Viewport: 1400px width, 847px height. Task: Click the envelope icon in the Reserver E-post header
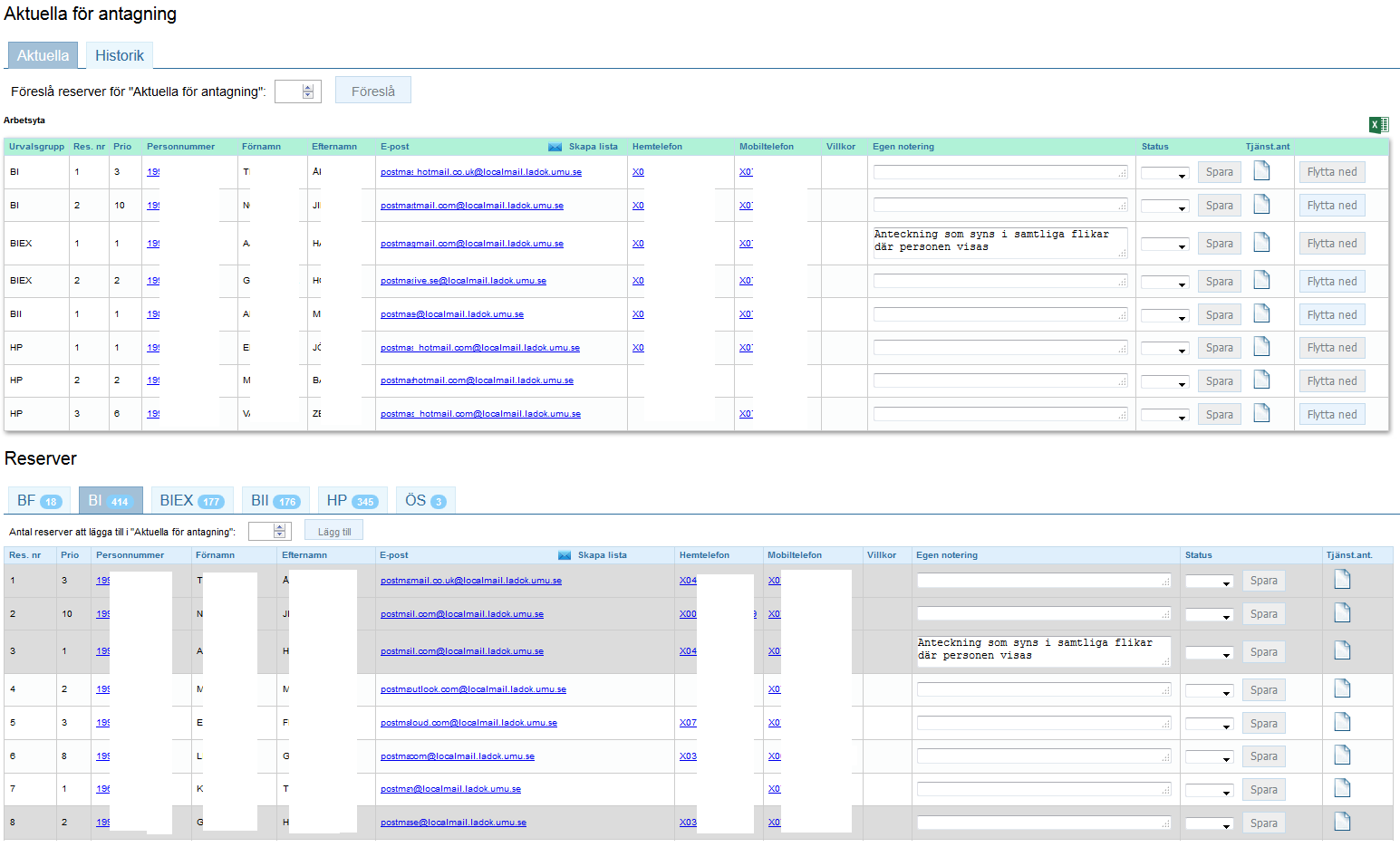pyautogui.click(x=565, y=555)
